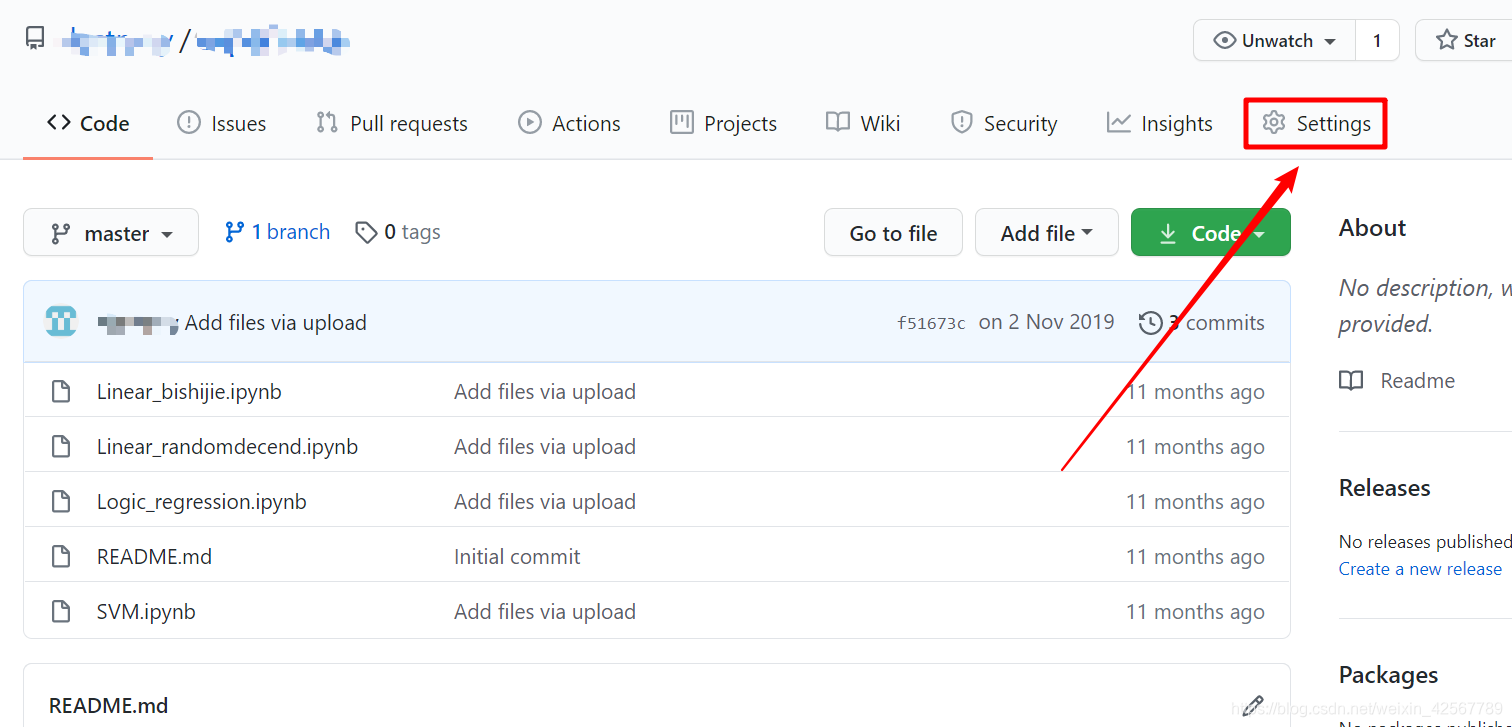This screenshot has height=727, width=1512.
Task: Open Linear_bishijie.ipynb file
Action: 189,392
